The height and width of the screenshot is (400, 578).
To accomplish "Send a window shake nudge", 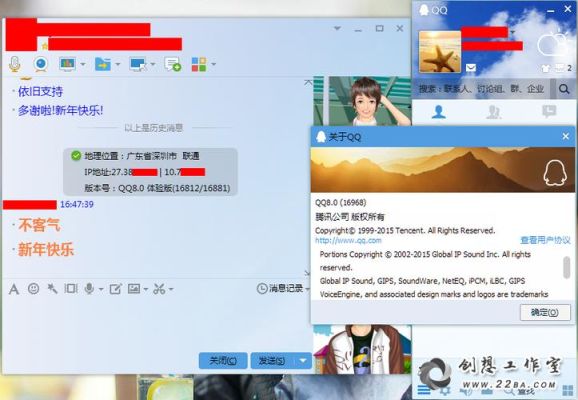I will (71, 288).
